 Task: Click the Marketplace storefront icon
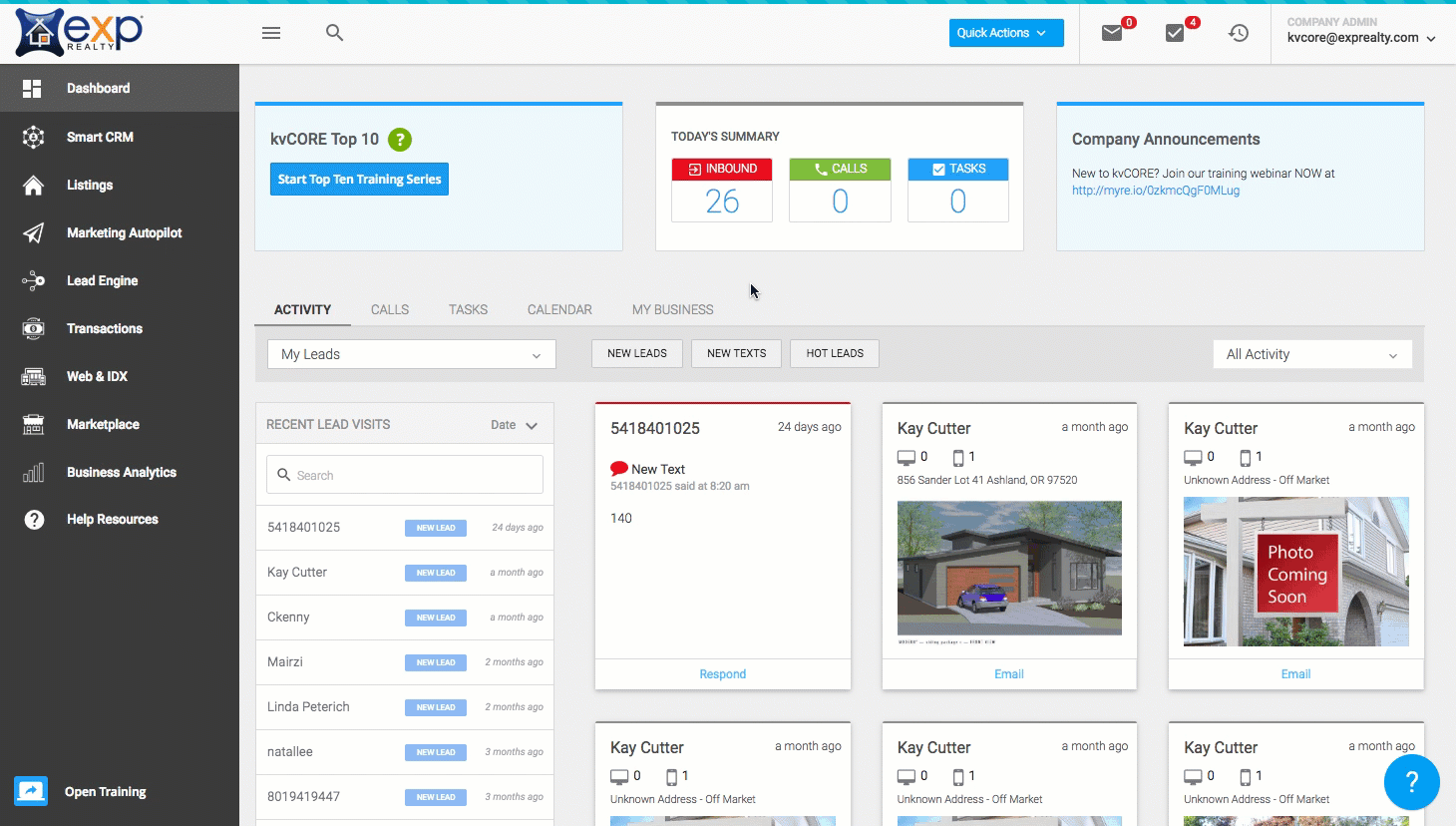pos(33,424)
